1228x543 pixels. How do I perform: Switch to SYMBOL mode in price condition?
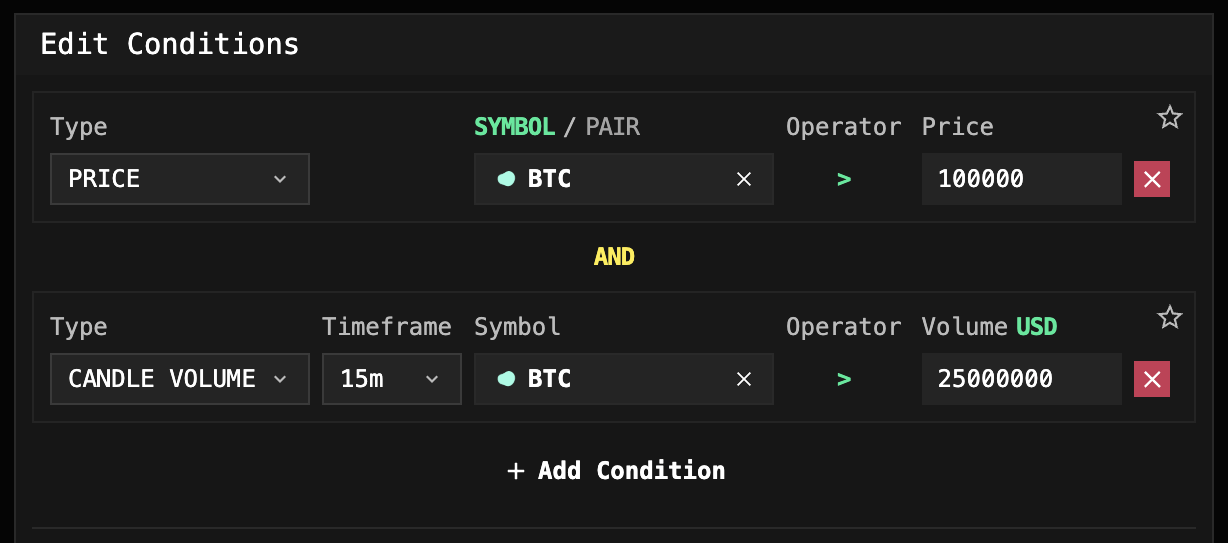[x=514, y=127]
